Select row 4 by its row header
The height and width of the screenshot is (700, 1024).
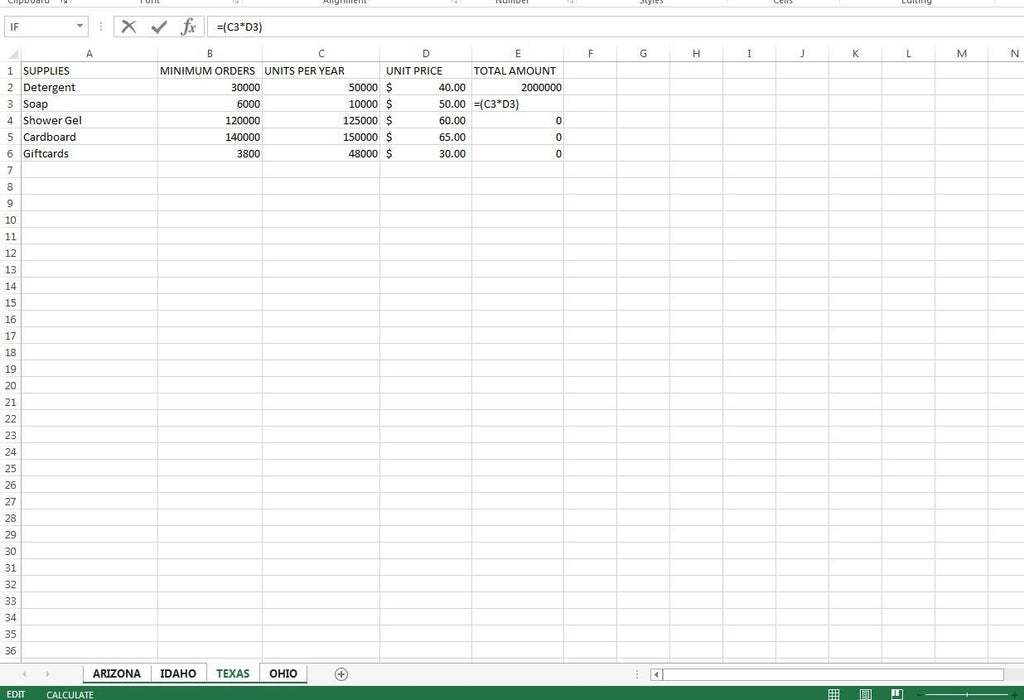pyautogui.click(x=10, y=120)
